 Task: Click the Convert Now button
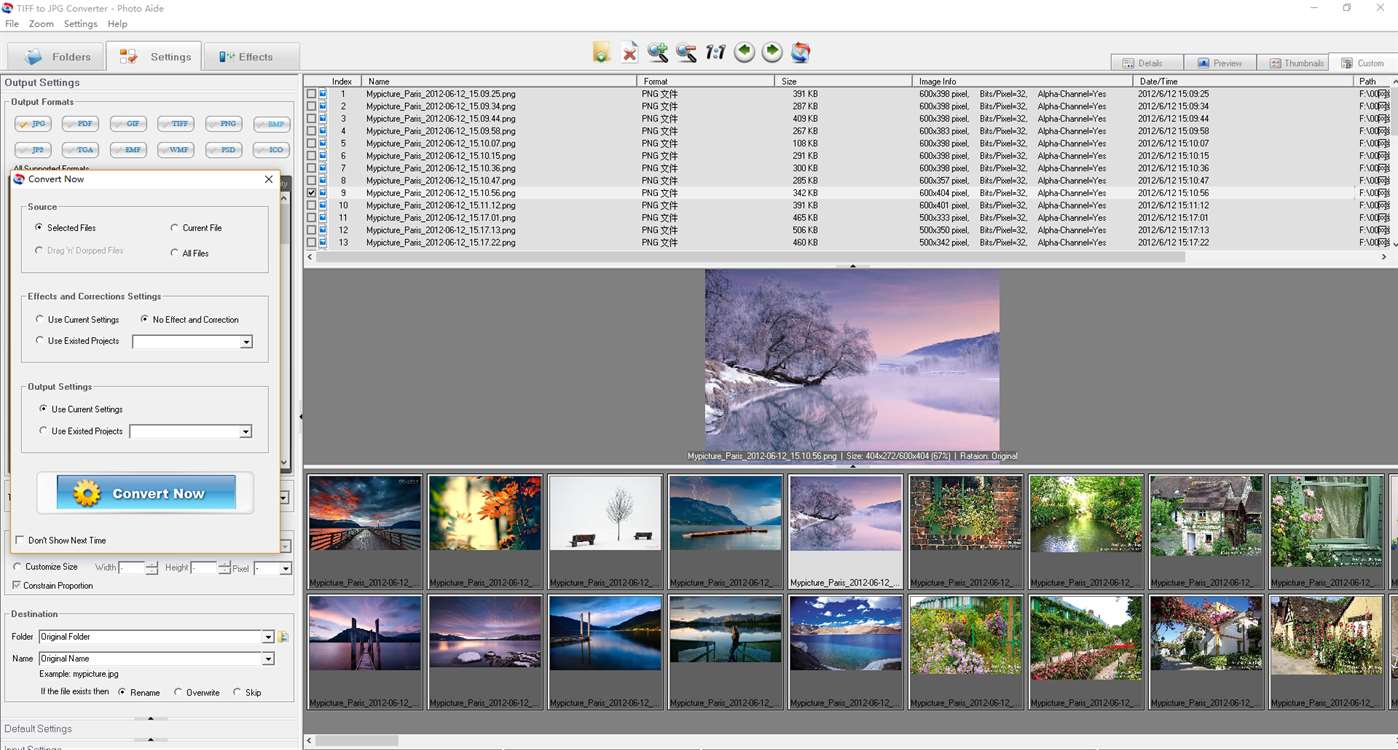[x=146, y=493]
